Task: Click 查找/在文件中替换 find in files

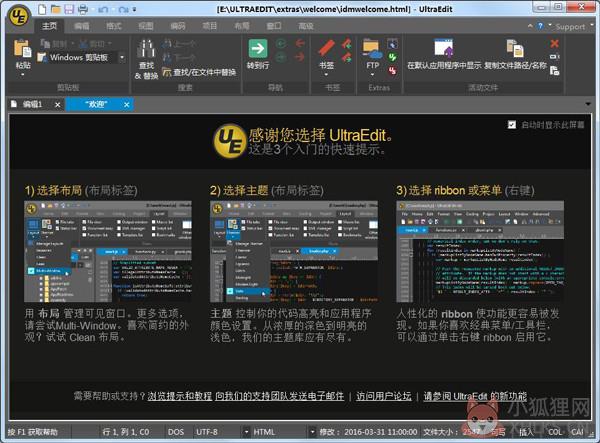Action: [199, 72]
